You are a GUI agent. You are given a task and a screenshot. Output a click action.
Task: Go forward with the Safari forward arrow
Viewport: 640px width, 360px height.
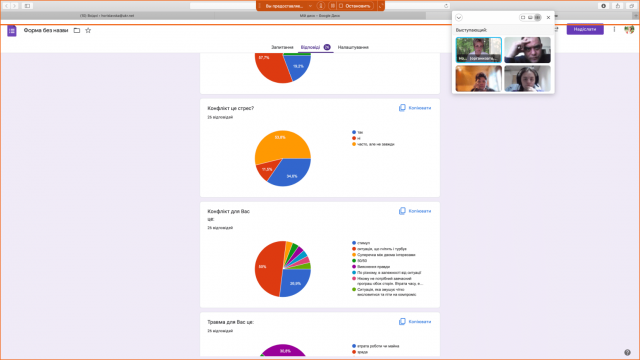point(15,6)
